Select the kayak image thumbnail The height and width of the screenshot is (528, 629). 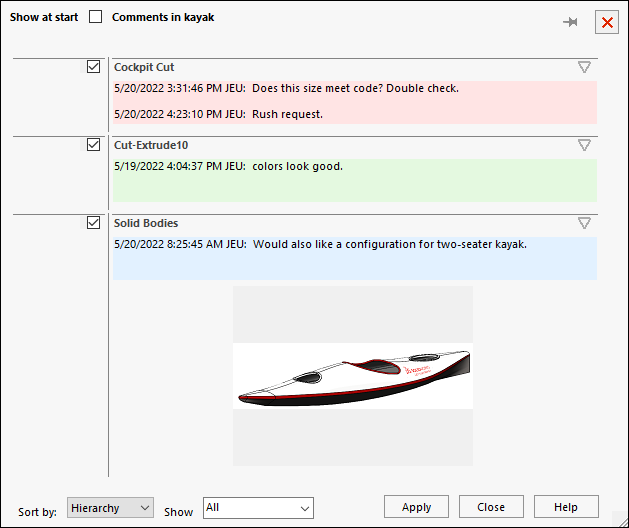[353, 376]
